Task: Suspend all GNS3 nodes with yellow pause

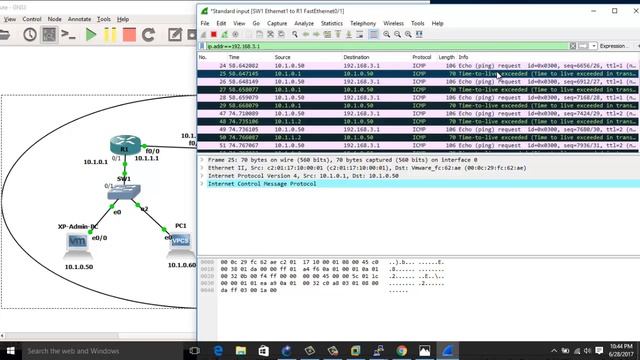Action: click(x=110, y=35)
